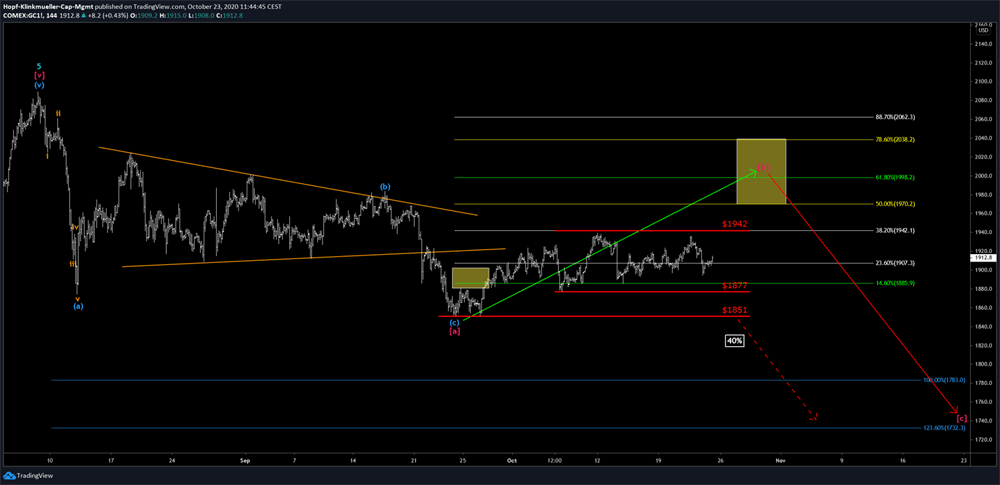Viewport: 1000px width, 485px height.
Task: Select the $1851 red support label
Action: pos(735,311)
